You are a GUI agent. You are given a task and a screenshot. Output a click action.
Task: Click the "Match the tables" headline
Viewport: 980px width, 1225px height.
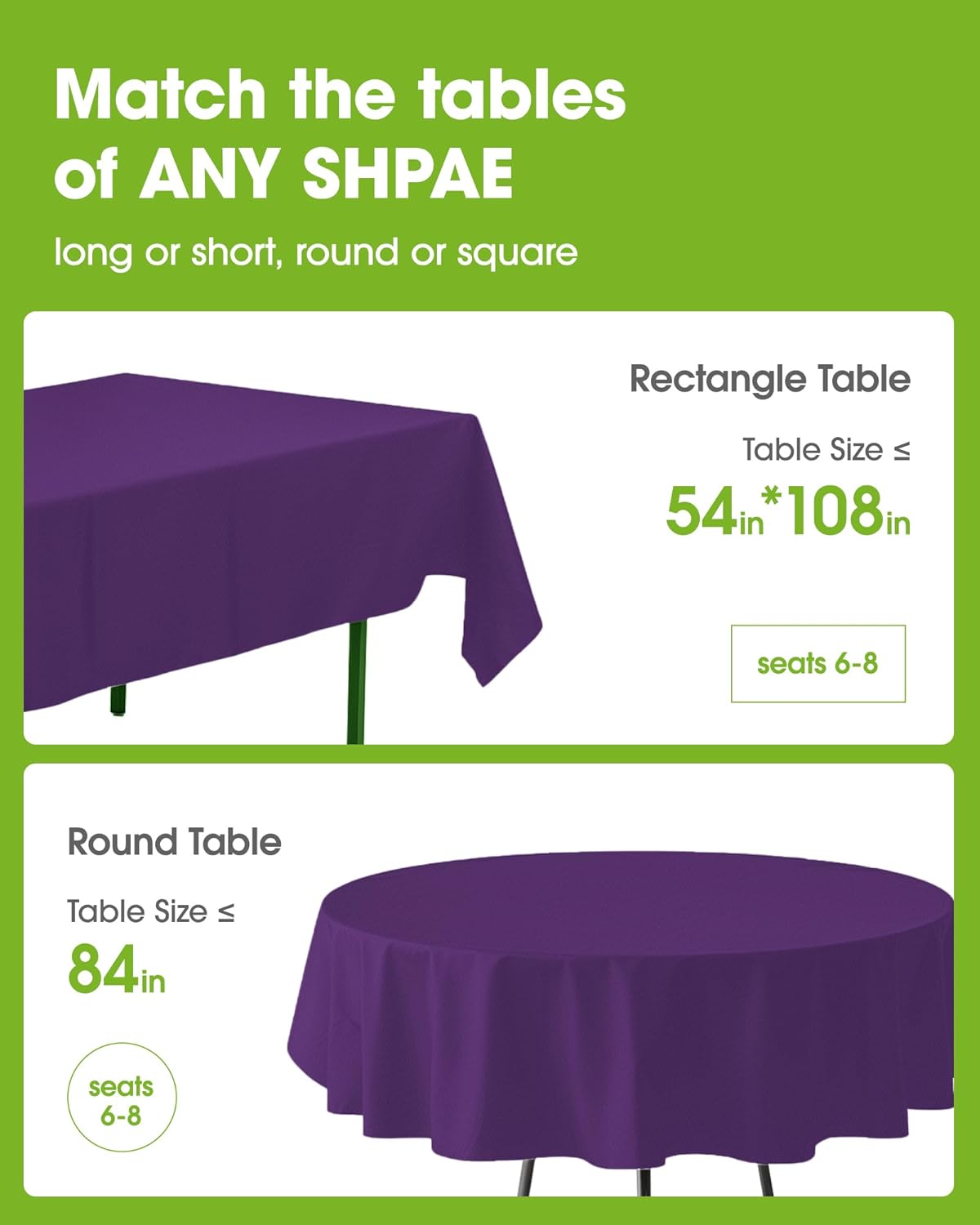click(340, 94)
